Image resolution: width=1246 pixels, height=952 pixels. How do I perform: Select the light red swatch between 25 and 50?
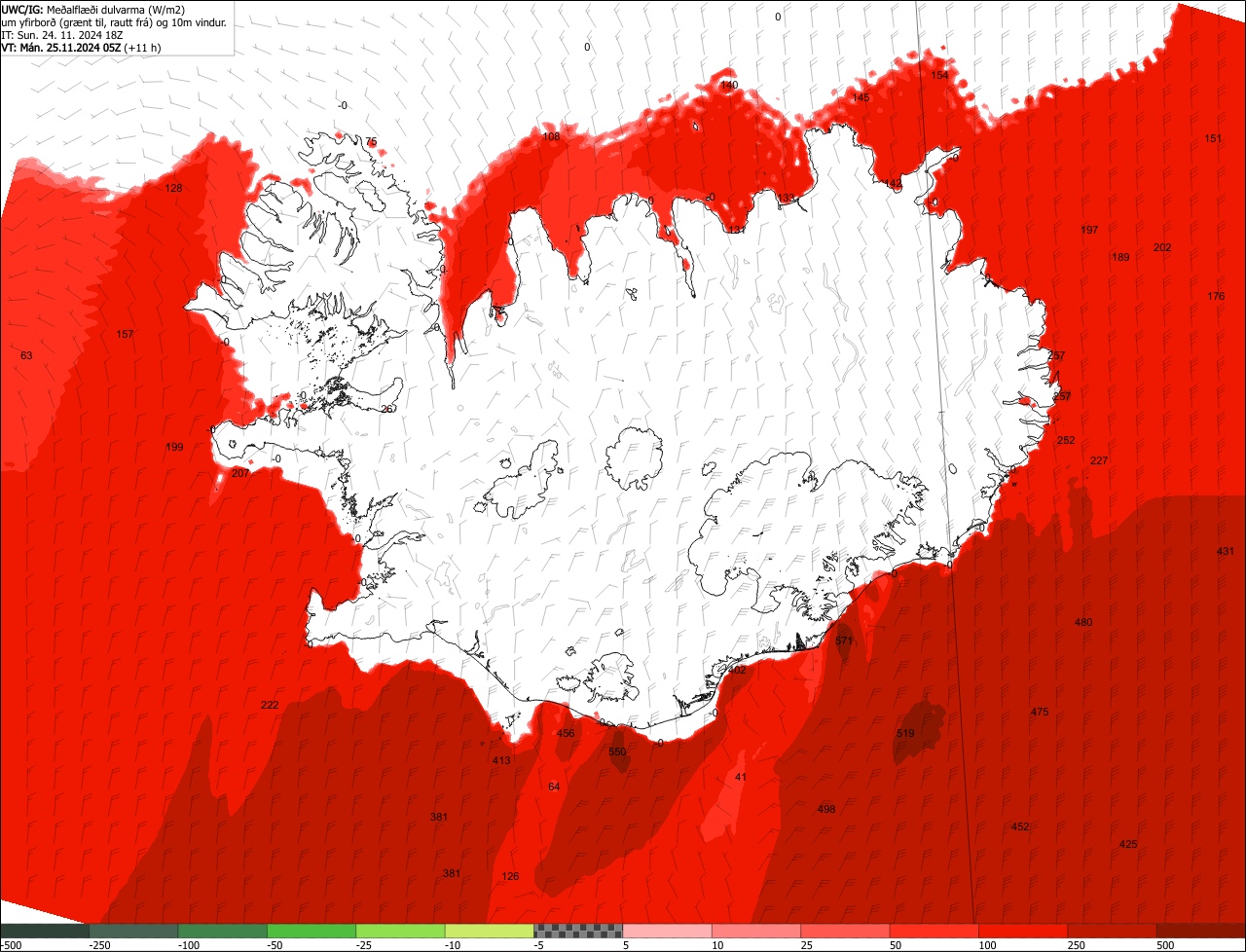845,931
